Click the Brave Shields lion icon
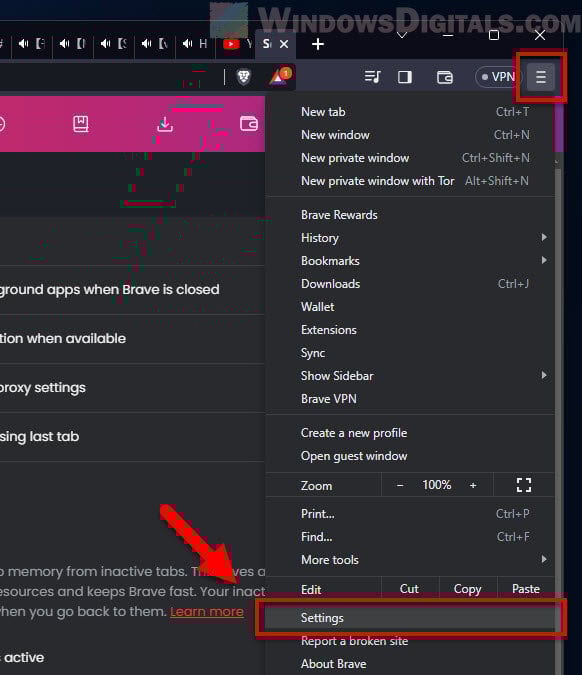The image size is (582, 675). click(x=244, y=77)
